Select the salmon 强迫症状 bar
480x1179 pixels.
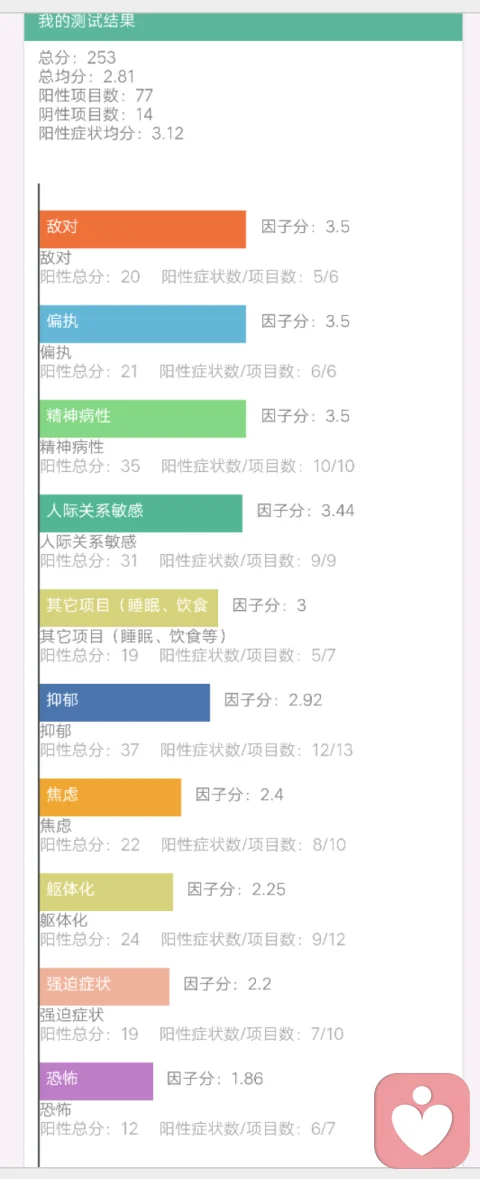pyautogui.click(x=104, y=987)
